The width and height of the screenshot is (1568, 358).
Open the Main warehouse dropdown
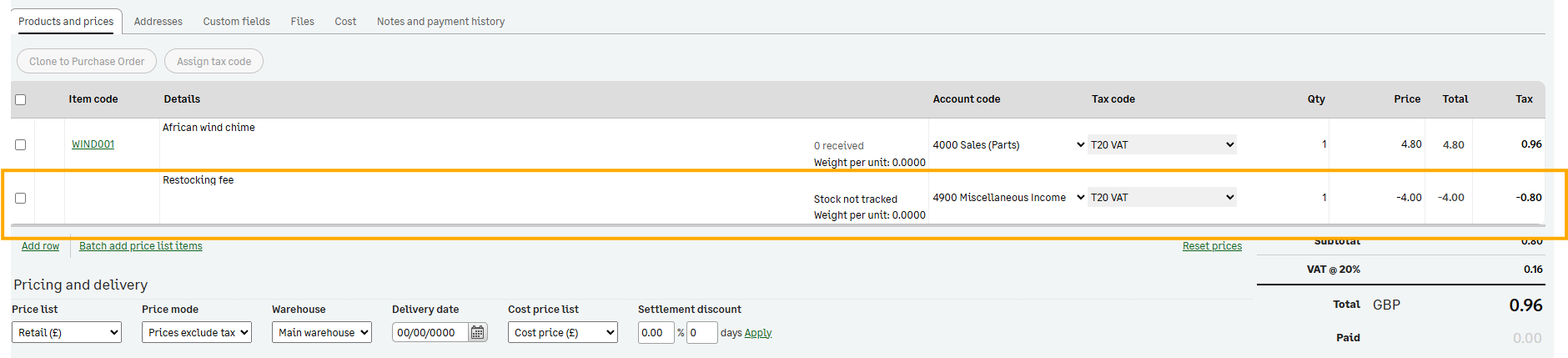pos(322,332)
